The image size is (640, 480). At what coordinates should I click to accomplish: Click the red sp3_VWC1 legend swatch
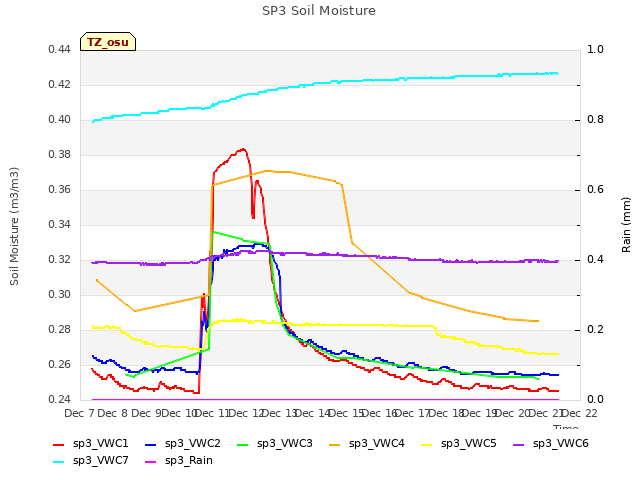tap(59, 445)
